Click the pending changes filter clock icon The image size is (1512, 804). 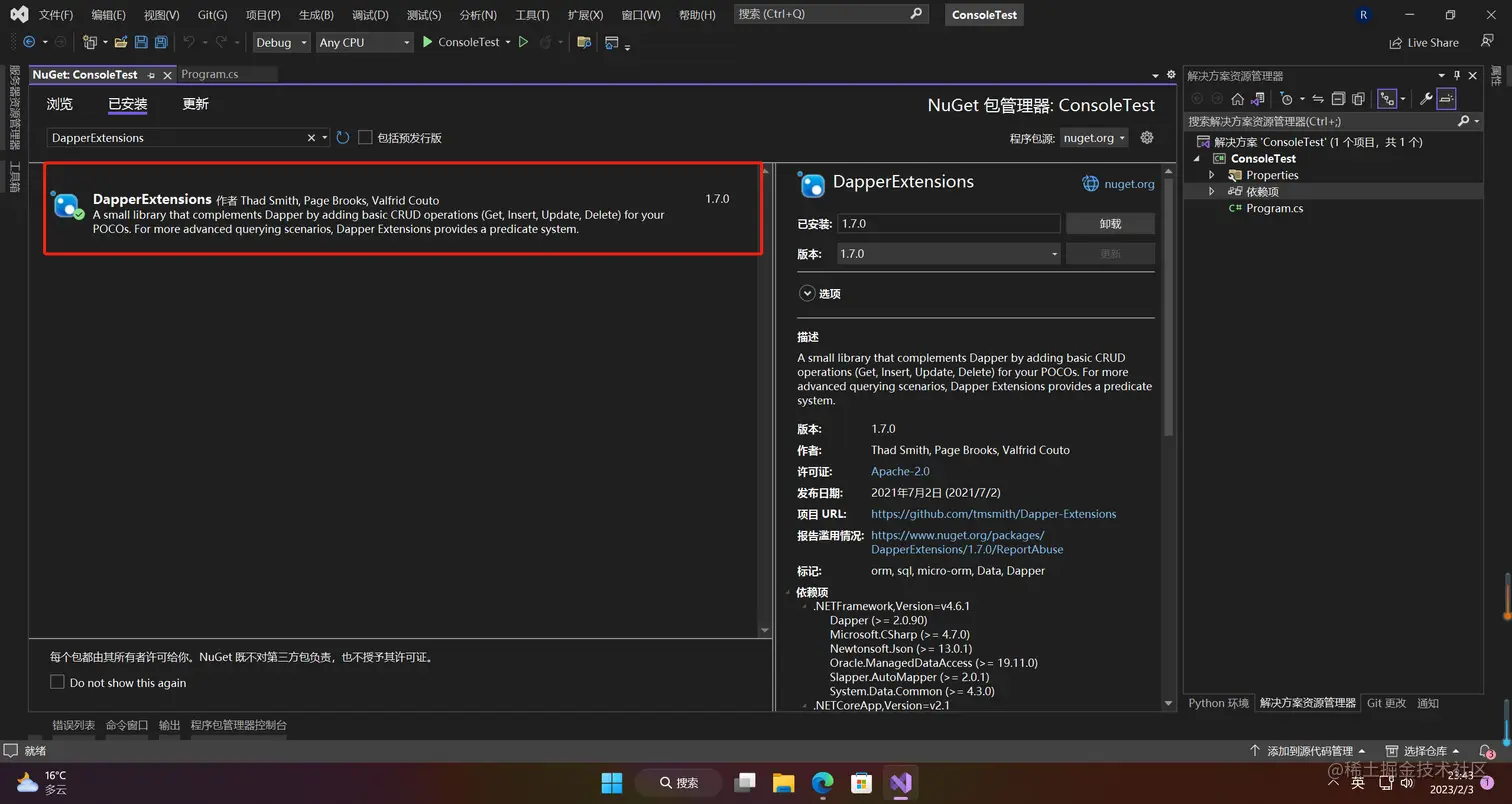(x=1287, y=98)
